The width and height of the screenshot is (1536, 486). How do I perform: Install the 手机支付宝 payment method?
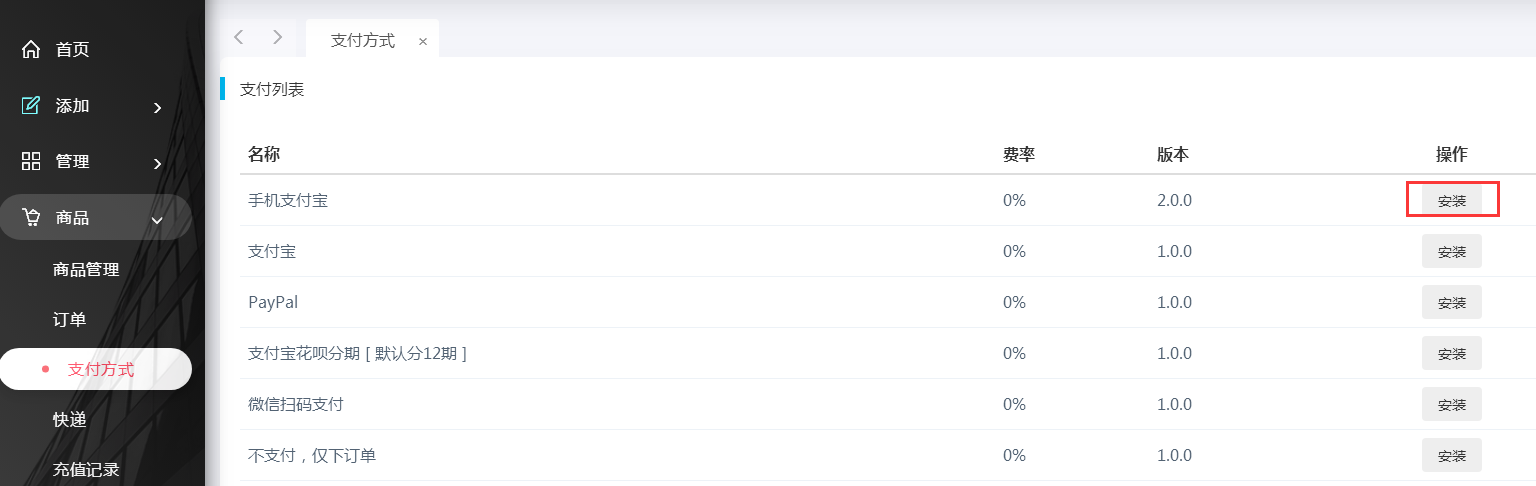1451,200
